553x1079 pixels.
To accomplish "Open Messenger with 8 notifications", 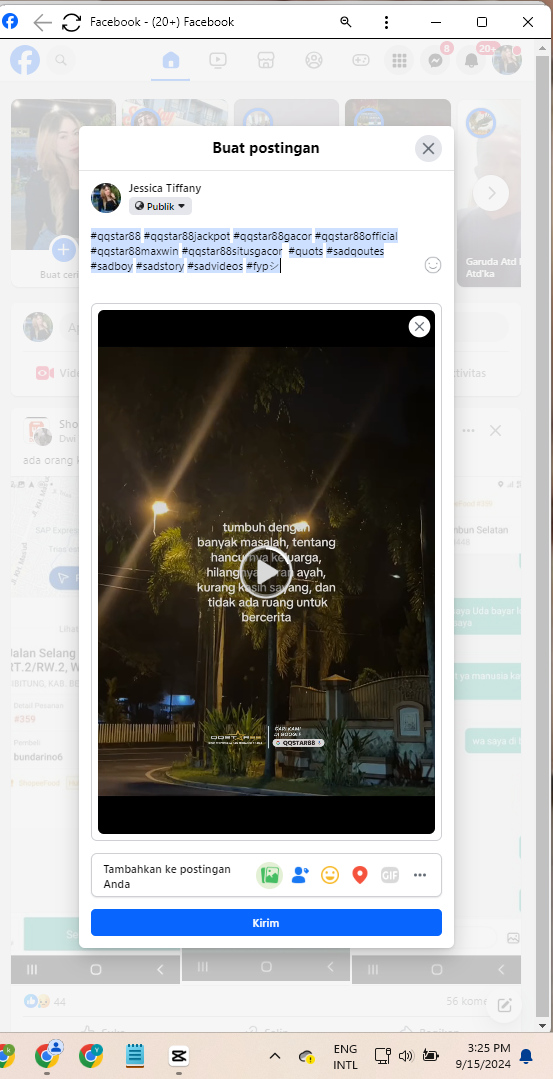I will coord(435,61).
